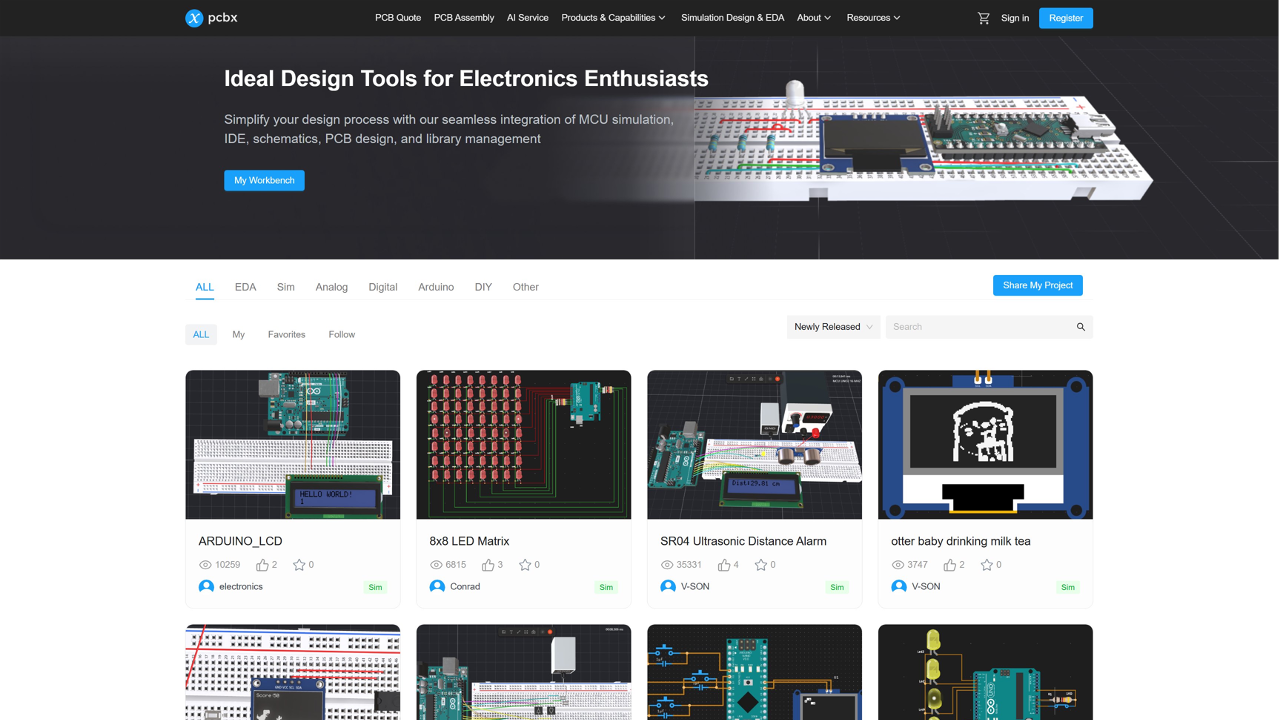
Task: Open the electronics user avatar
Action: tap(206, 587)
